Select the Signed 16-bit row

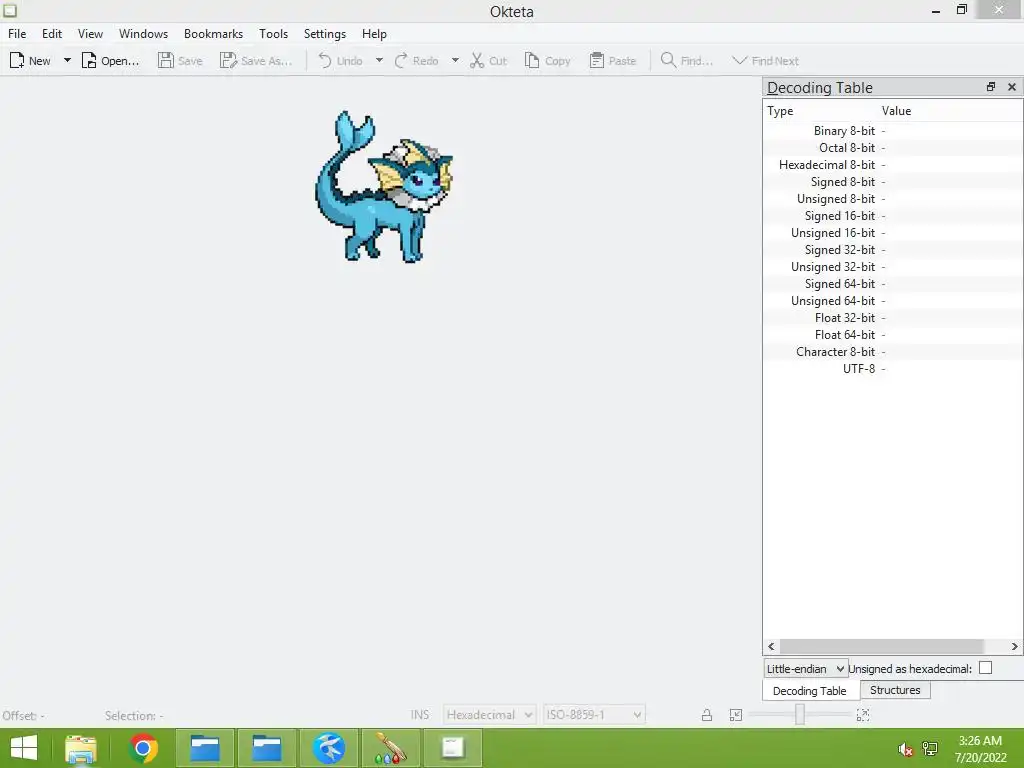pyautogui.click(x=893, y=216)
